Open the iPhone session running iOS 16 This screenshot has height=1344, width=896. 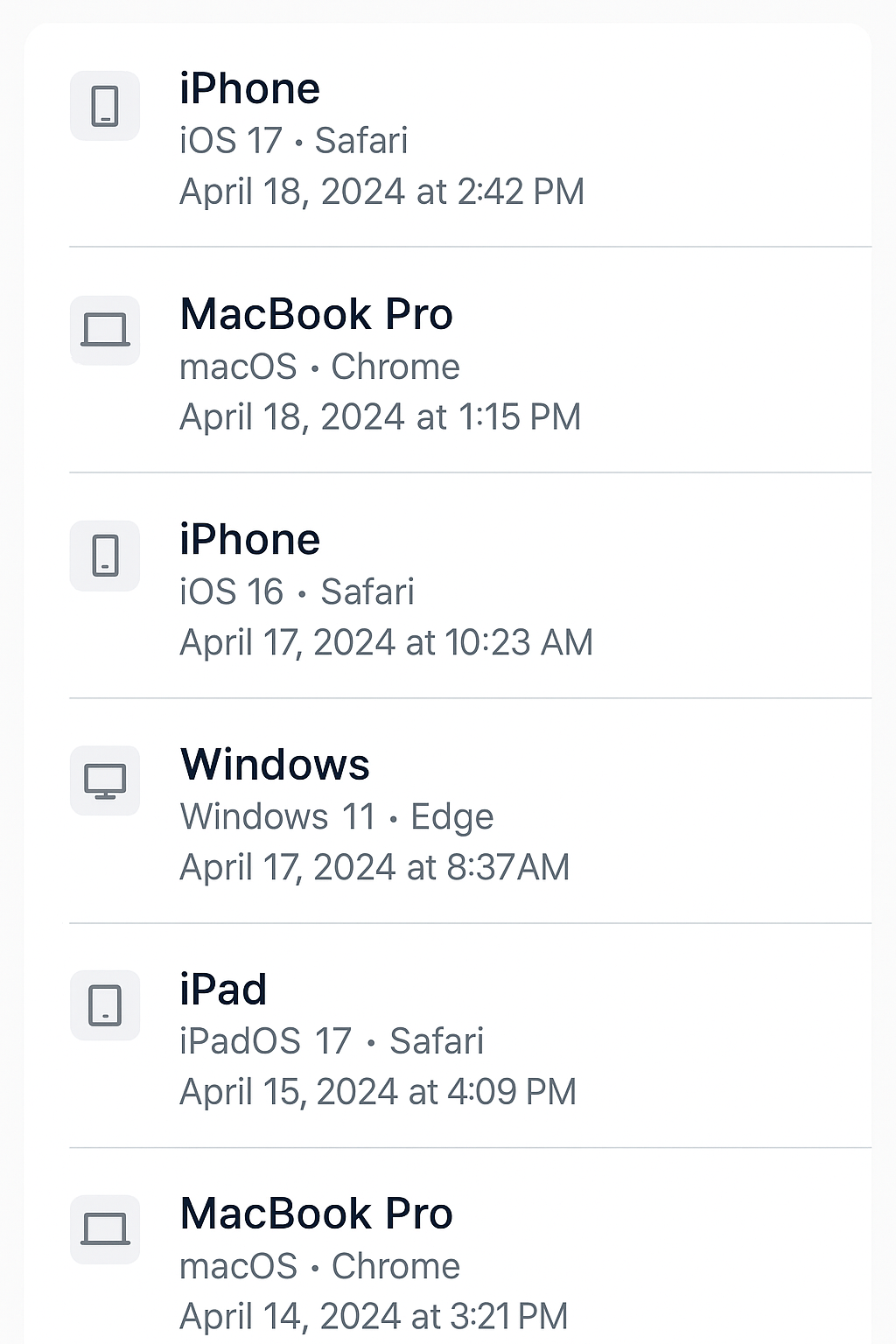(376, 590)
